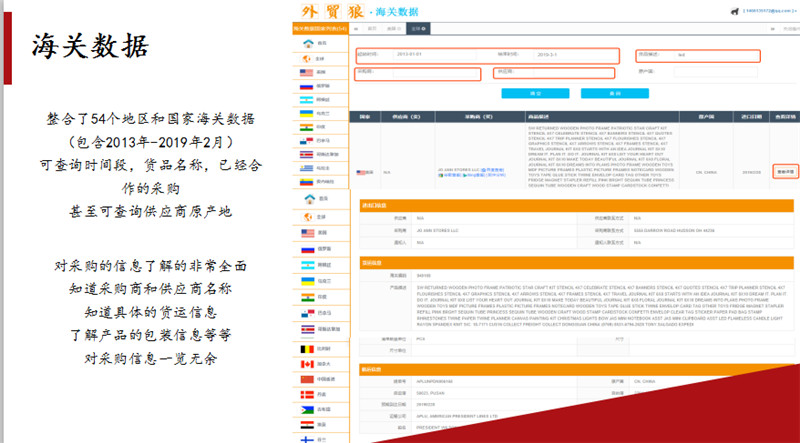Pick the Russia flag in the detail-page sidebar
The height and width of the screenshot is (443, 800).
click(x=308, y=249)
